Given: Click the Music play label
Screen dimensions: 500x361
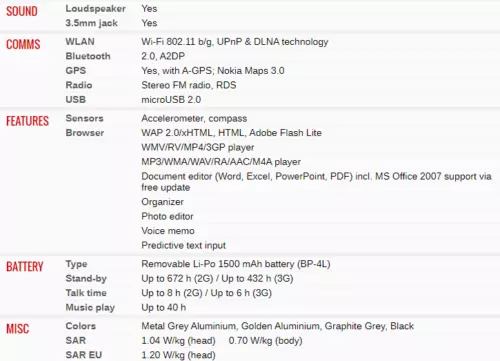Looking at the screenshot, I should [x=90, y=307].
